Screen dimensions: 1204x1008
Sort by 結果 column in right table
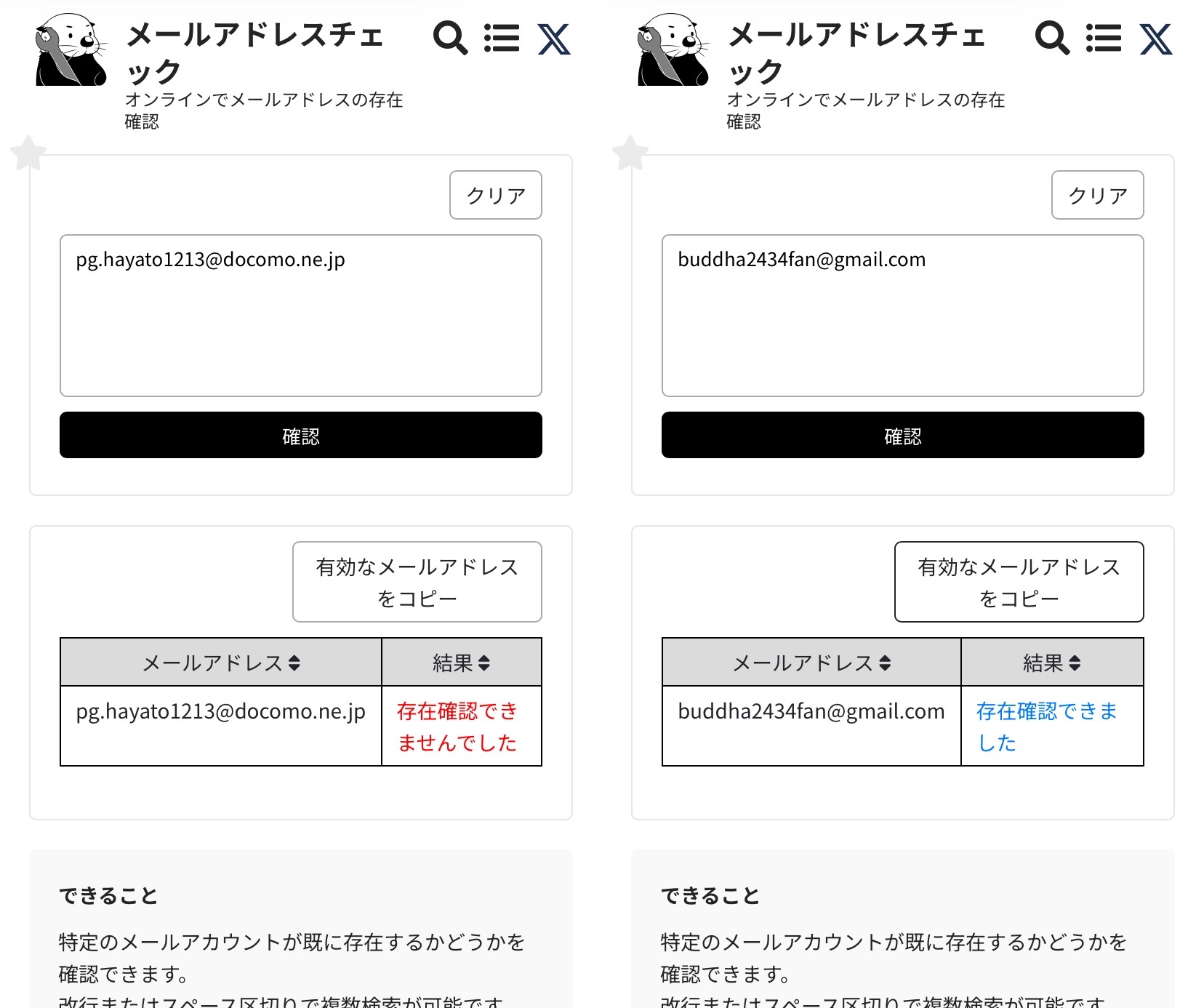point(1051,663)
